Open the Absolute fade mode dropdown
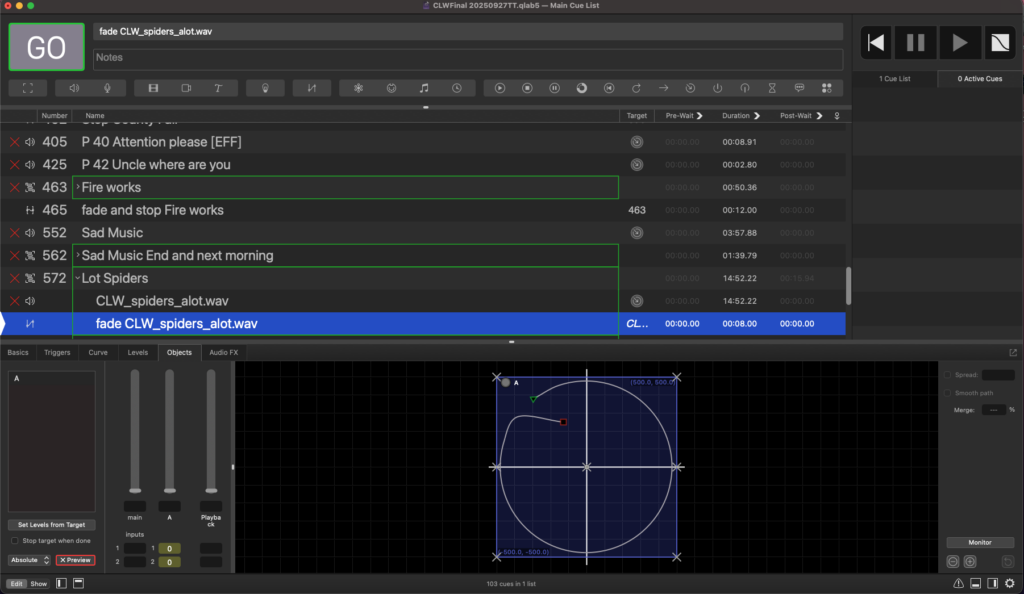The image size is (1024, 594). [x=29, y=560]
